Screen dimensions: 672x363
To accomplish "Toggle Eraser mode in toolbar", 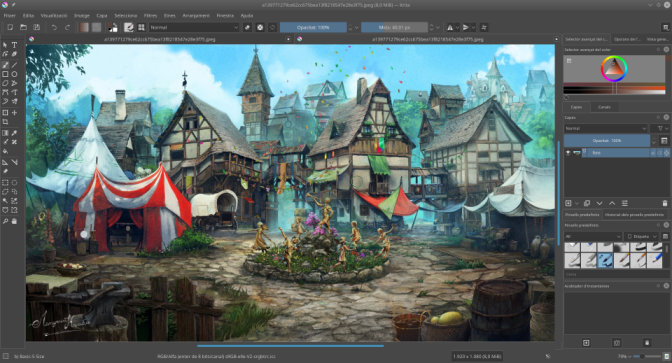I will point(247,27).
